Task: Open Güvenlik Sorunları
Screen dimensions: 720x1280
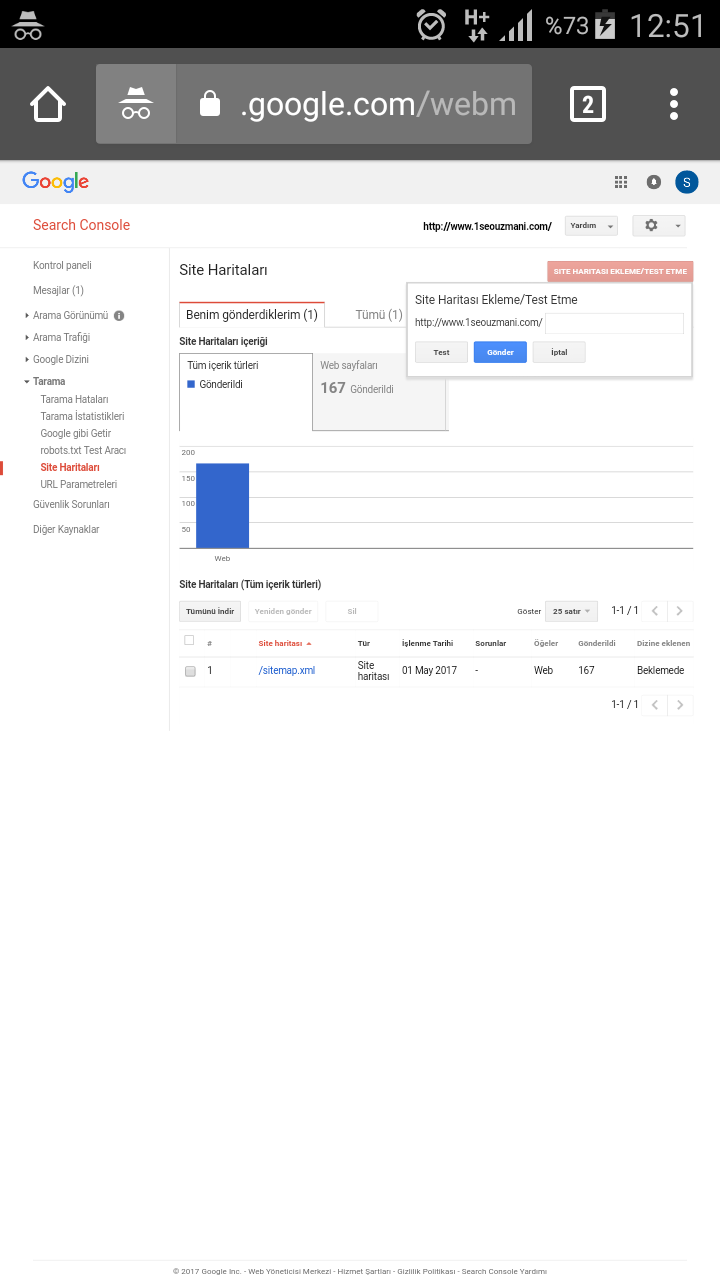Action: click(71, 505)
